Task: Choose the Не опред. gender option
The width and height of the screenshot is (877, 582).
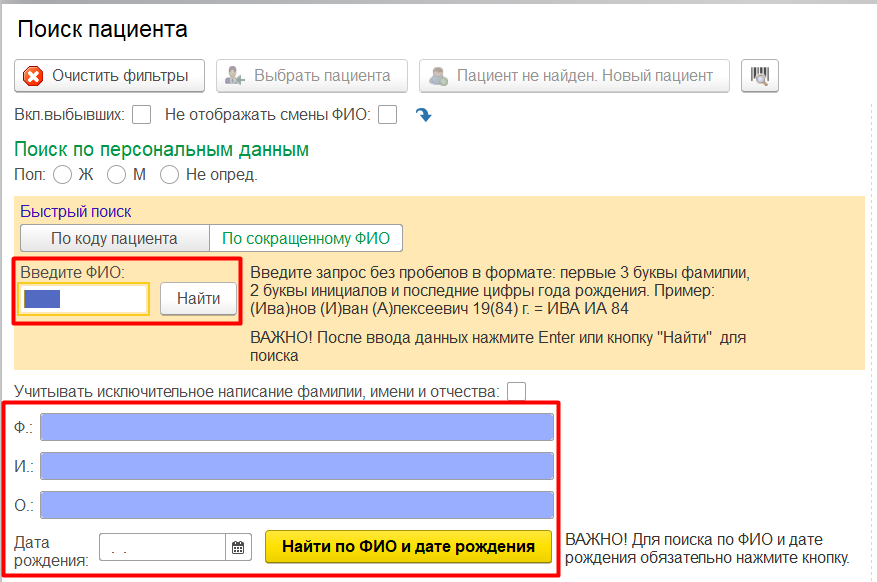Action: (170, 175)
